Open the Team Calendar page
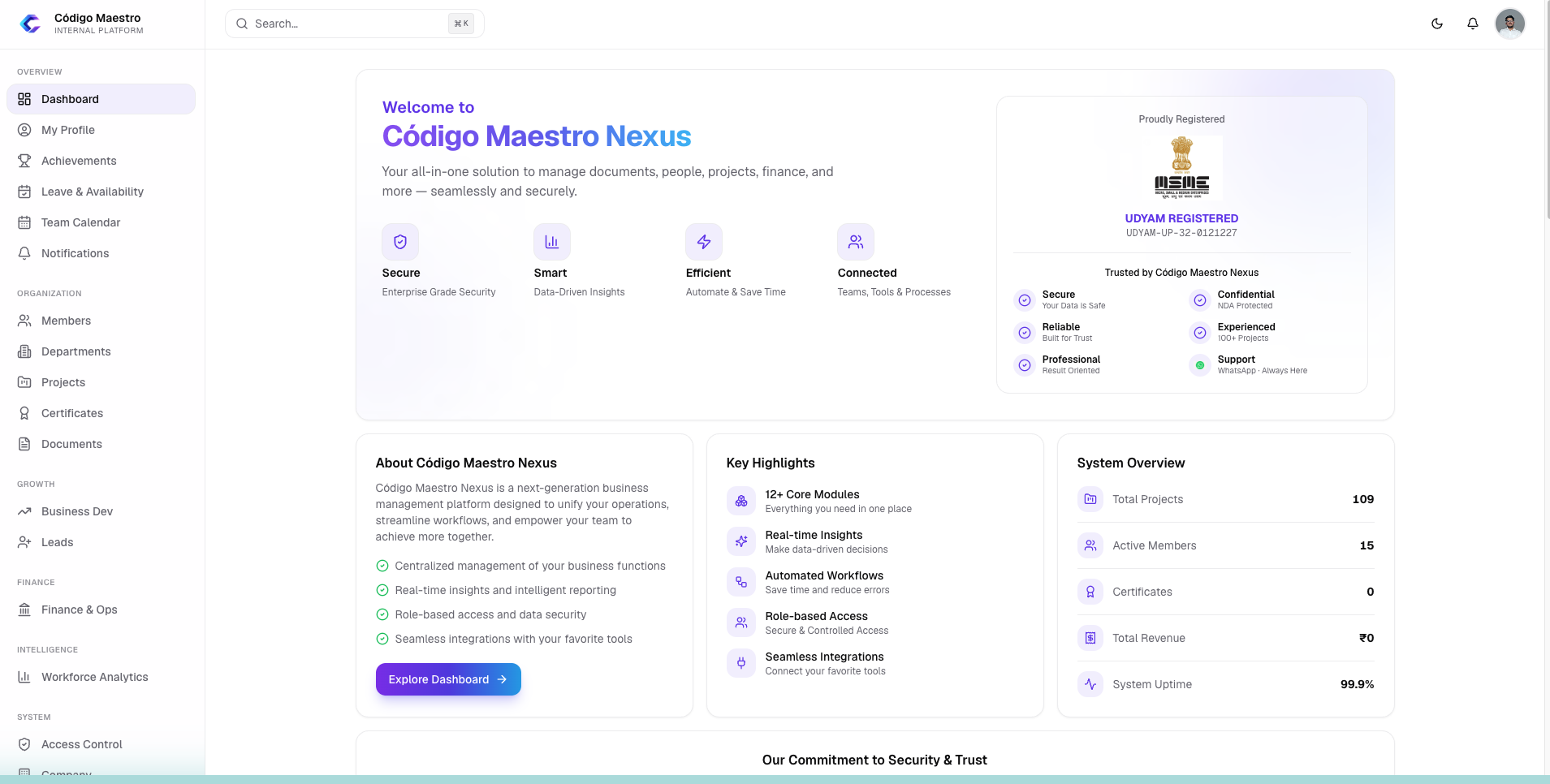This screenshot has width=1550, height=784. [101, 222]
